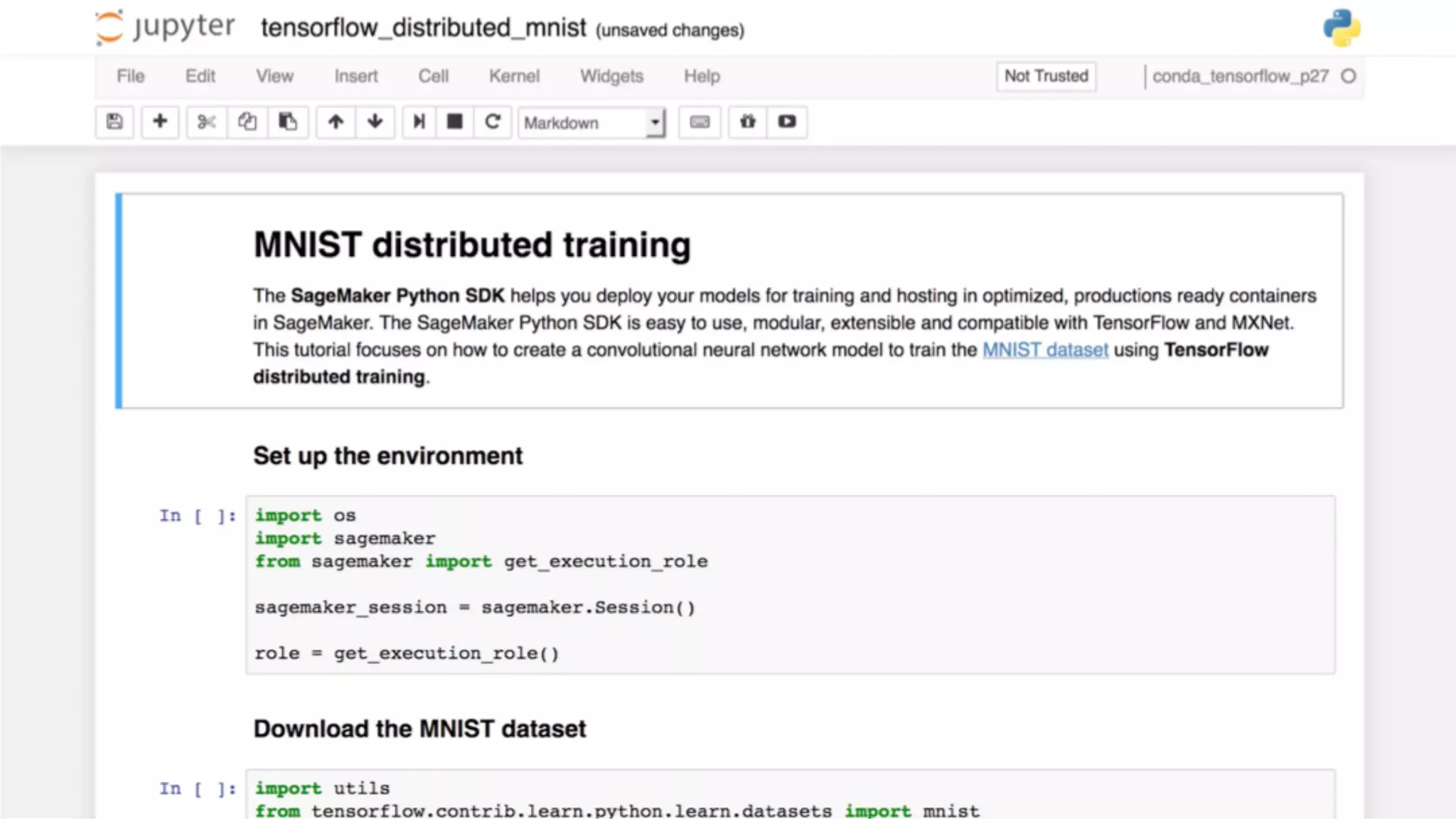This screenshot has height=819, width=1456.
Task: Open the Kernel menu
Action: [x=514, y=76]
